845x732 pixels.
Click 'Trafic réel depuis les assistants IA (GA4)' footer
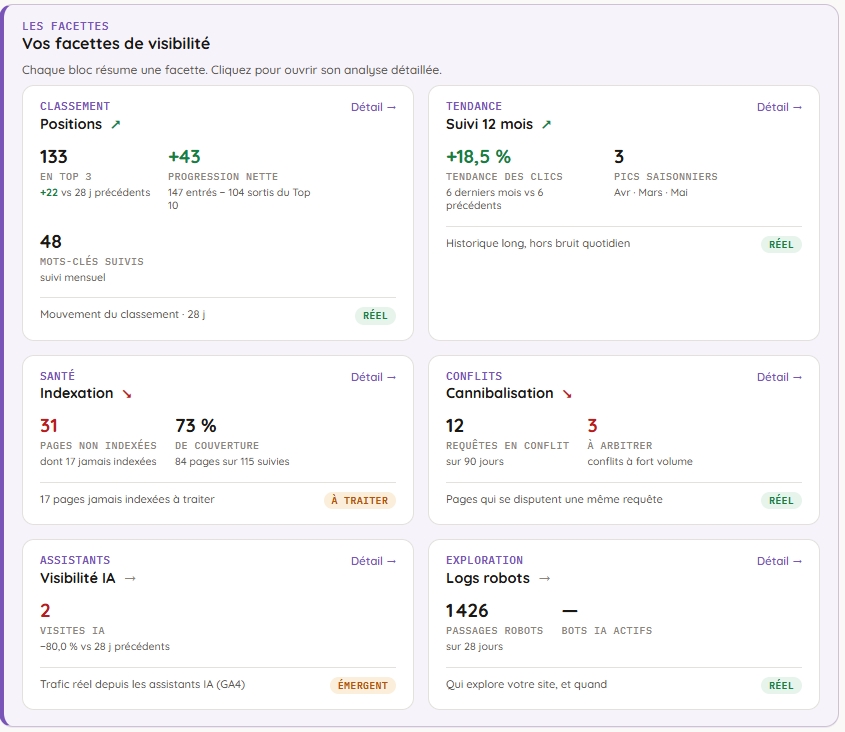click(x=142, y=685)
